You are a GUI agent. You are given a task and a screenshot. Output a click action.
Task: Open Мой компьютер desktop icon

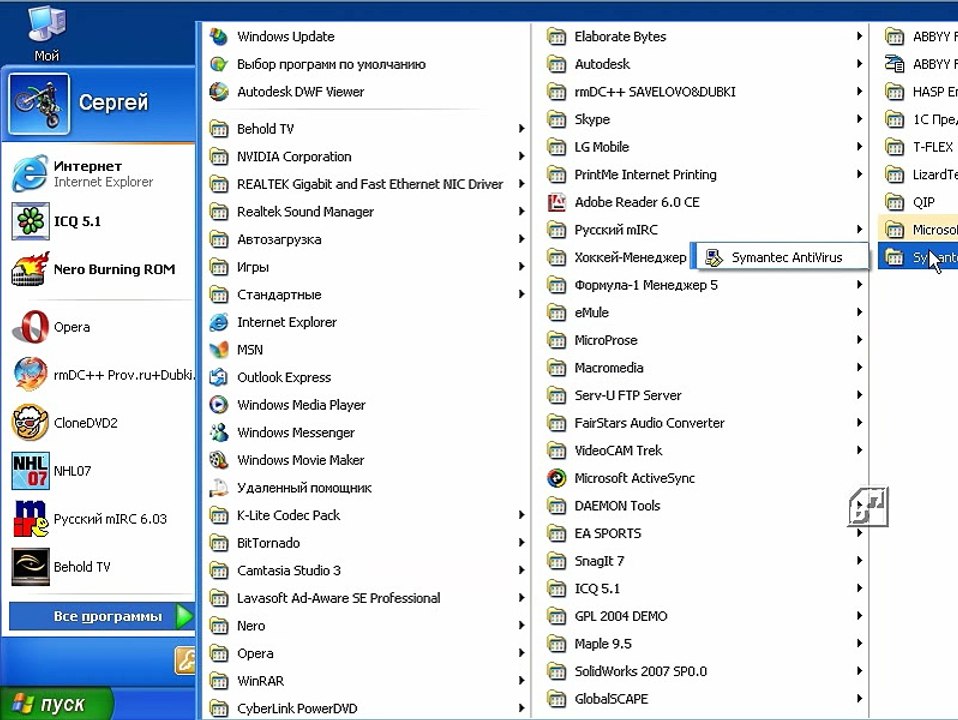47,32
